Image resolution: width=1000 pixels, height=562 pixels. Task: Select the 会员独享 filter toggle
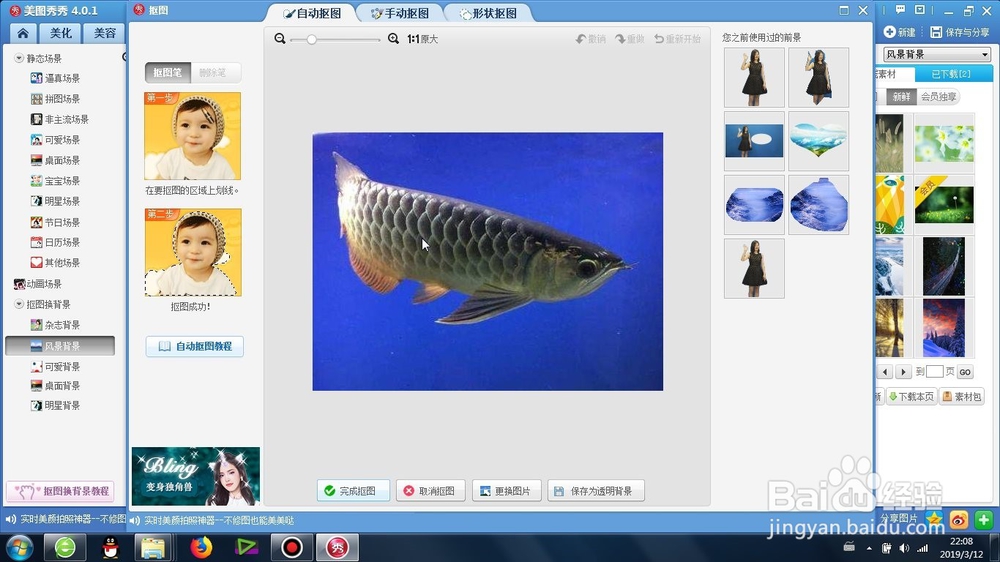(x=939, y=97)
